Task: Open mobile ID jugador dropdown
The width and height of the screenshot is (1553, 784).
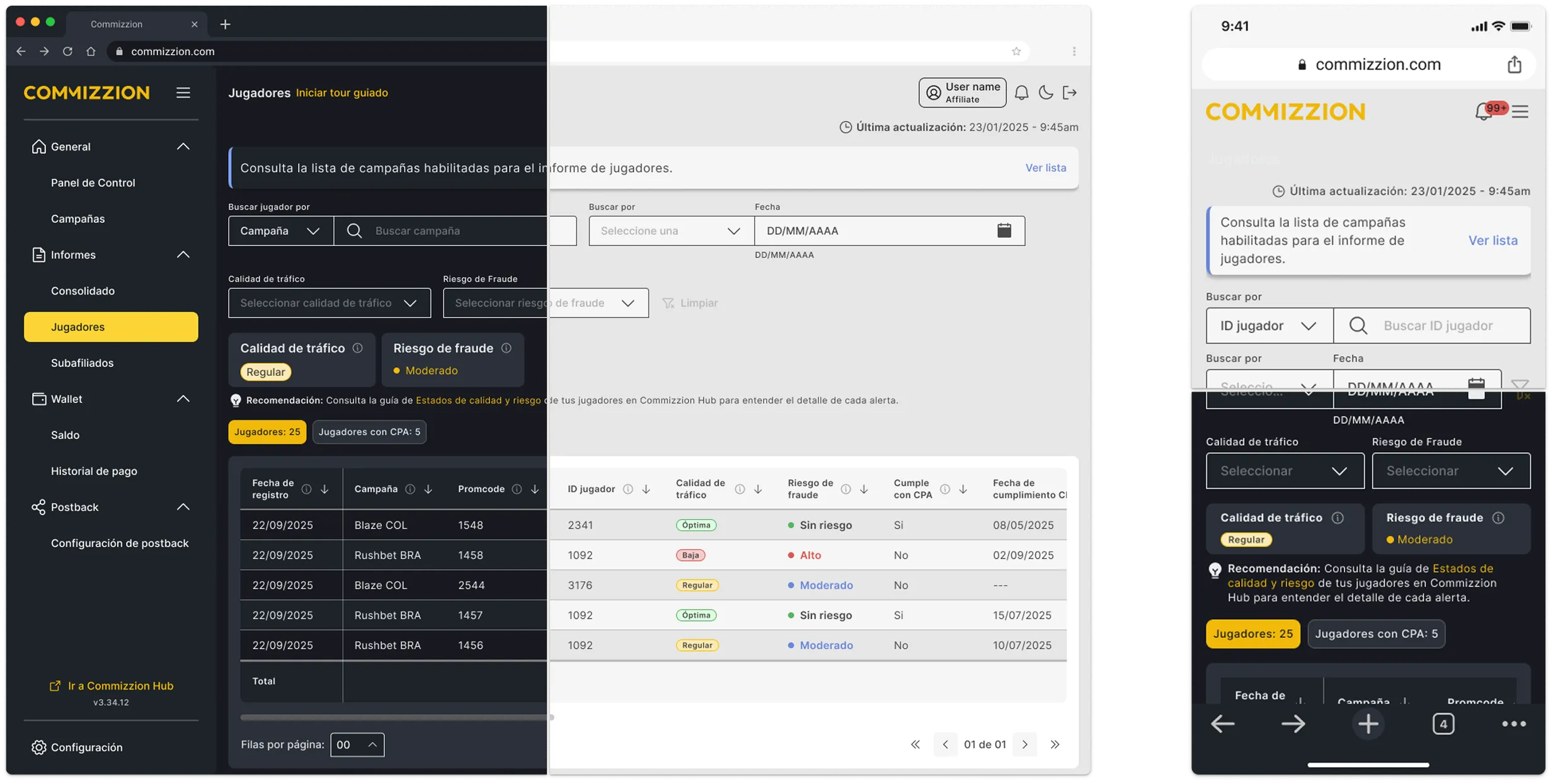Action: point(1269,326)
